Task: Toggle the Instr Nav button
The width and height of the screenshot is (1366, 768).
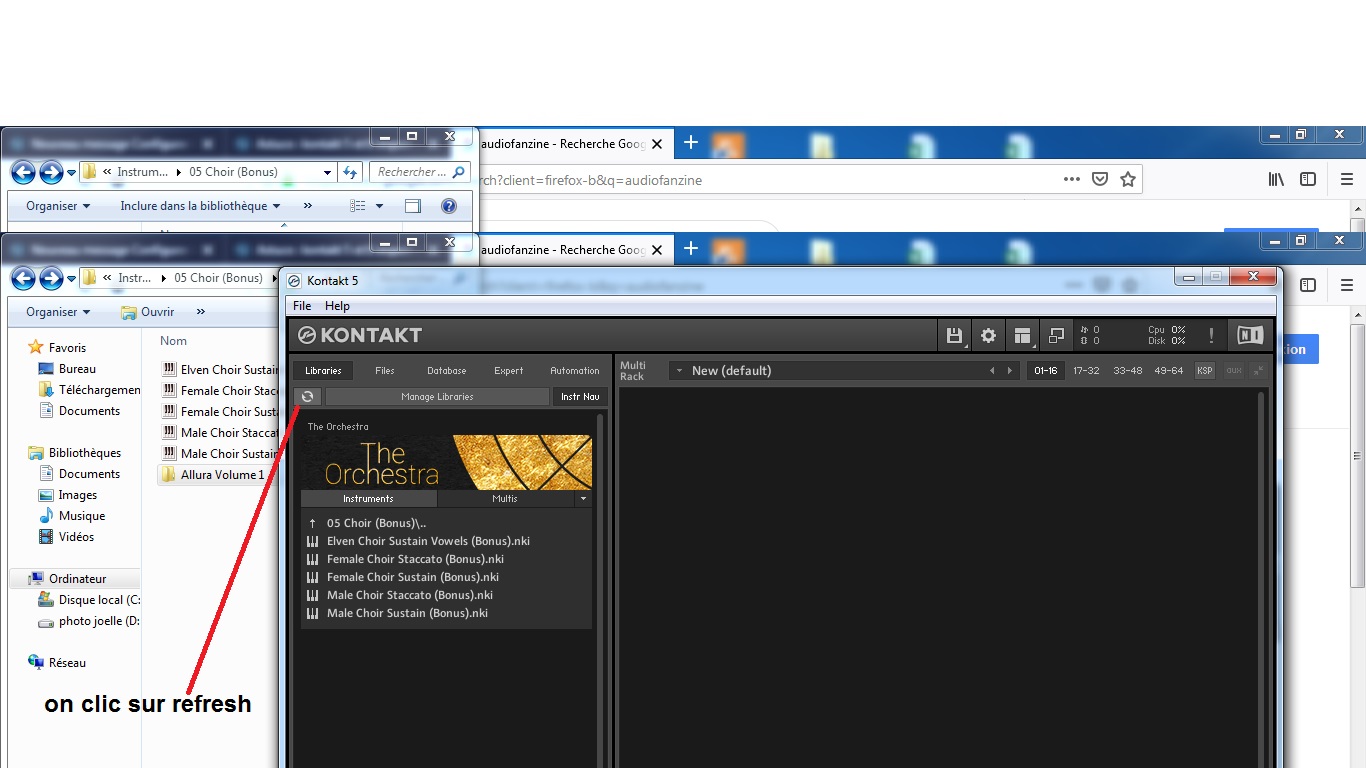Action: coord(580,397)
